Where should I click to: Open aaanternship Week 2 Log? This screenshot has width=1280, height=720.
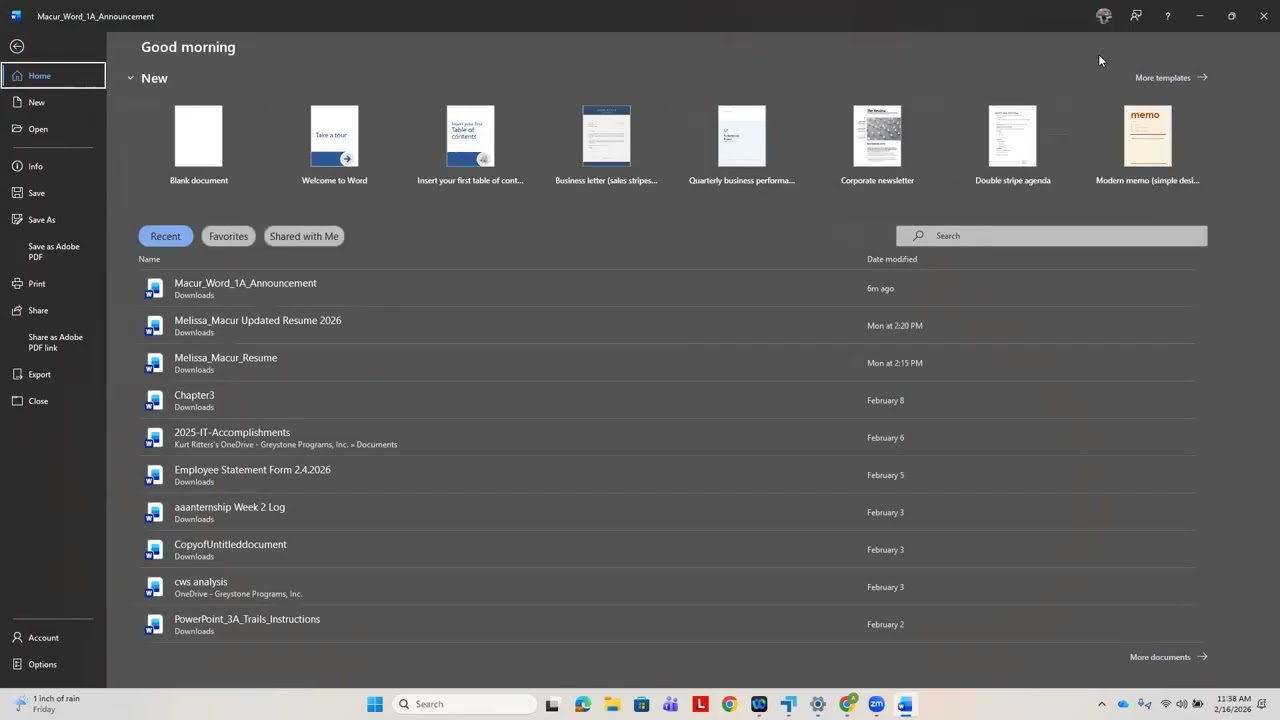(666, 512)
